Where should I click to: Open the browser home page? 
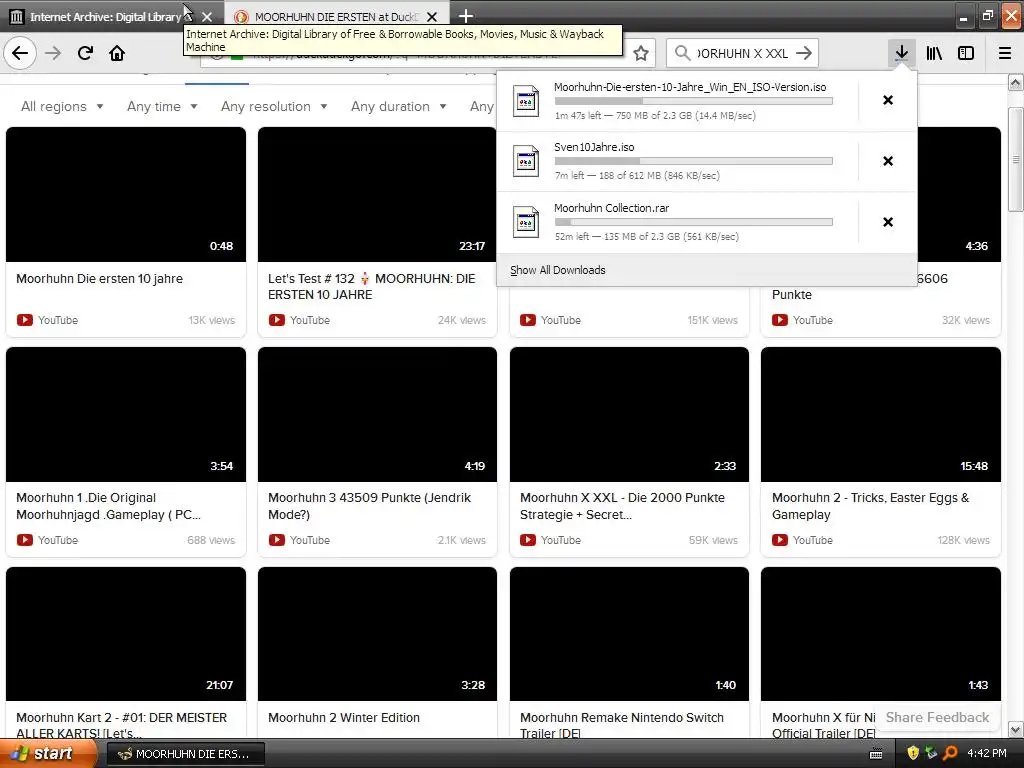coord(117,53)
